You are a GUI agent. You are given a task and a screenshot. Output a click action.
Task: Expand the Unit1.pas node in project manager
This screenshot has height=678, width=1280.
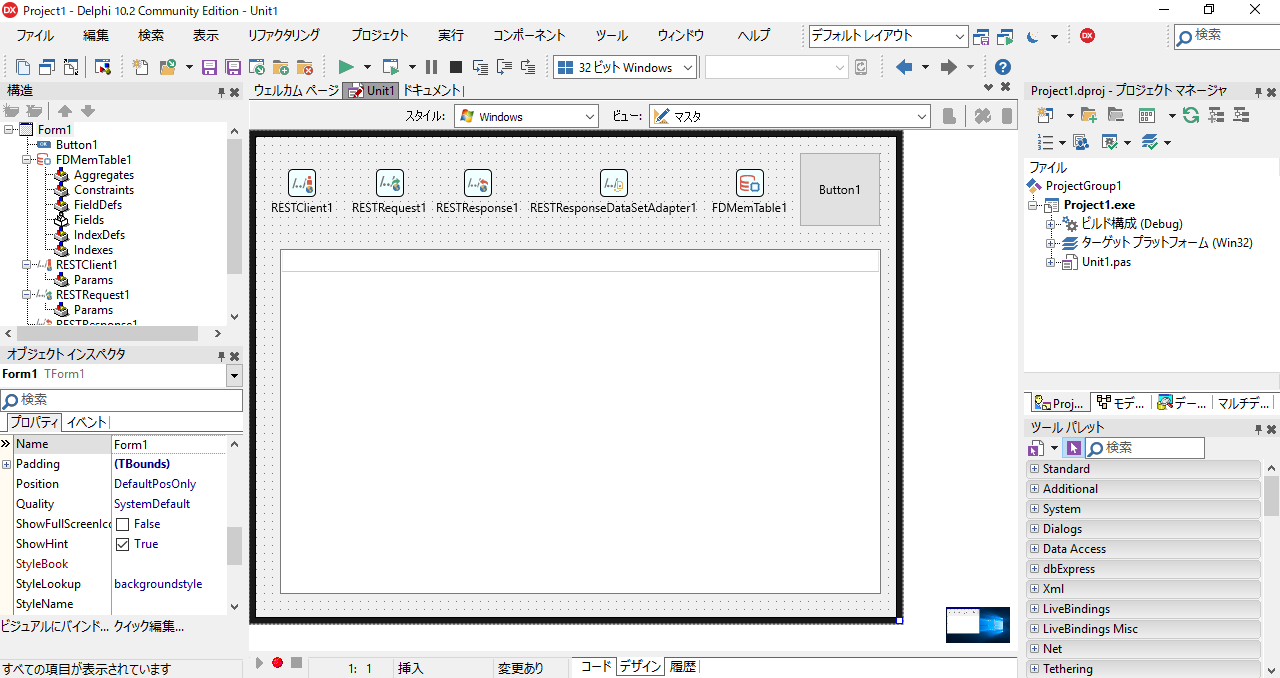click(x=1049, y=262)
